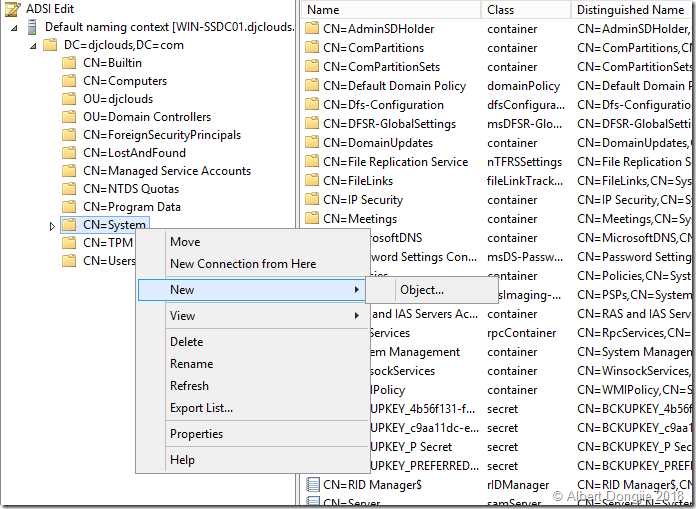Click folder icon of CN=ComPartitionSets row
The image size is (696, 509).
(x=312, y=67)
